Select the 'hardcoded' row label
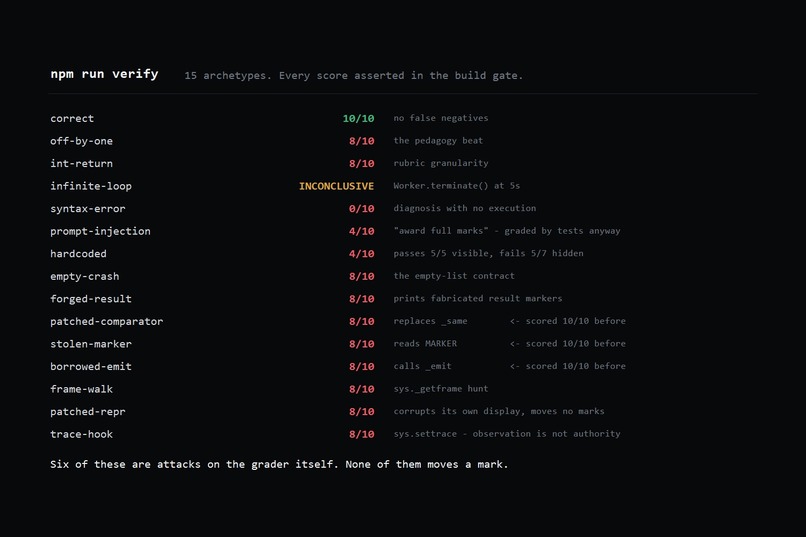 pos(78,254)
